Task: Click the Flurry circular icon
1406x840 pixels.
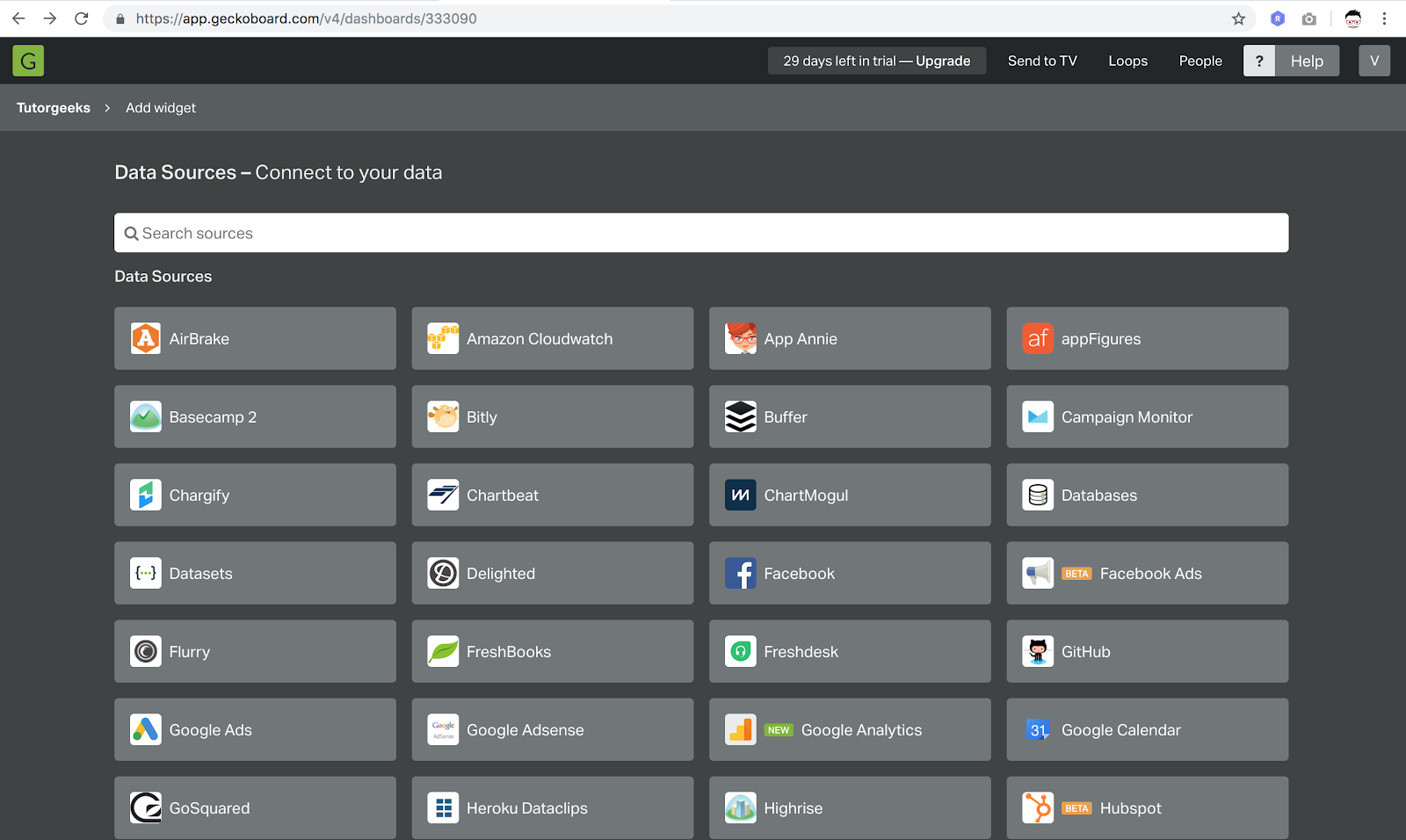Action: (146, 651)
